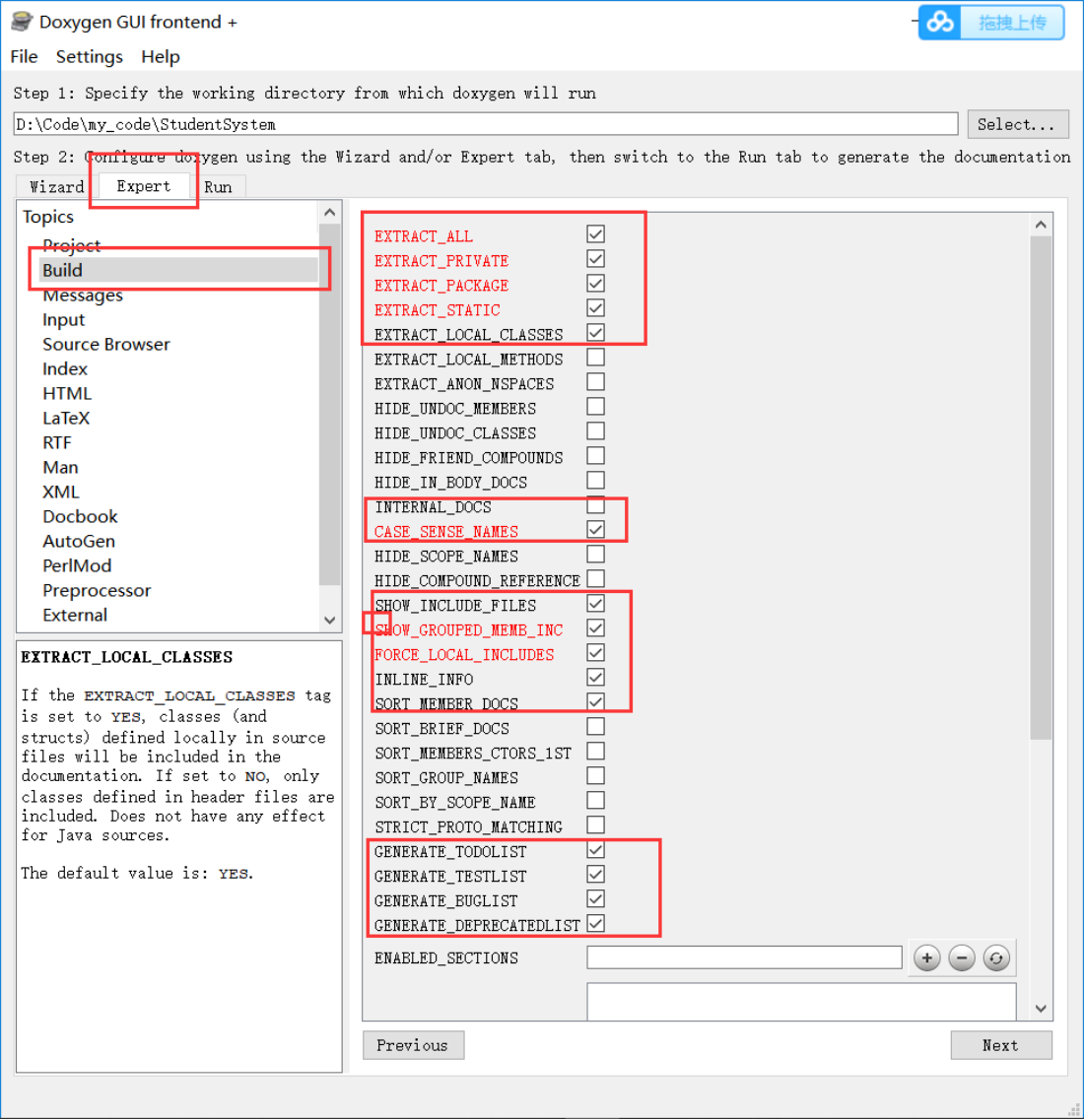
Task: Enable STRICT_PROTO_MATCHING checkbox
Action: pyautogui.click(x=595, y=825)
